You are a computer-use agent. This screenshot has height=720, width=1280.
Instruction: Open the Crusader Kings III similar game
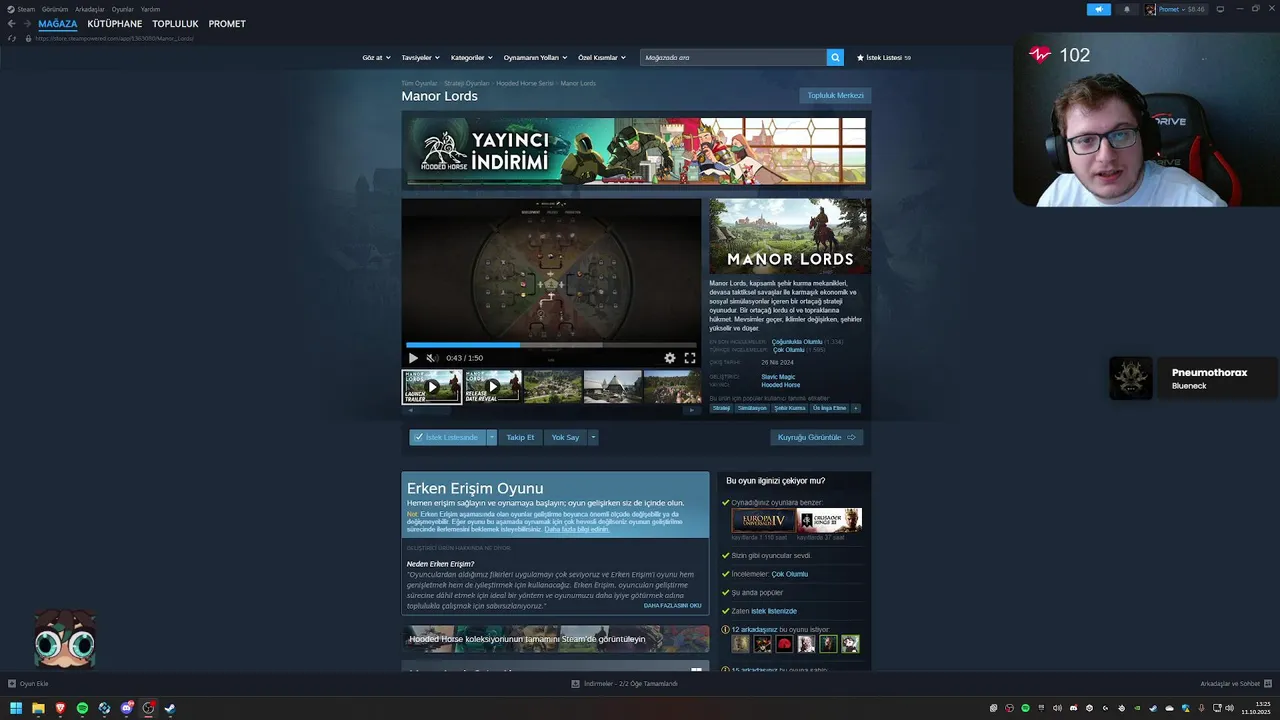coord(829,520)
